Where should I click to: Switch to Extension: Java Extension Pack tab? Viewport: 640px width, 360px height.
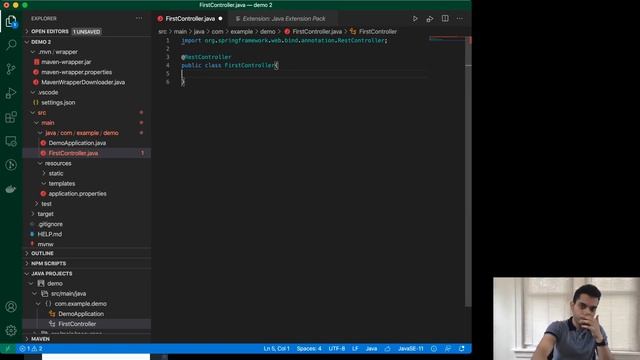[x=284, y=19]
